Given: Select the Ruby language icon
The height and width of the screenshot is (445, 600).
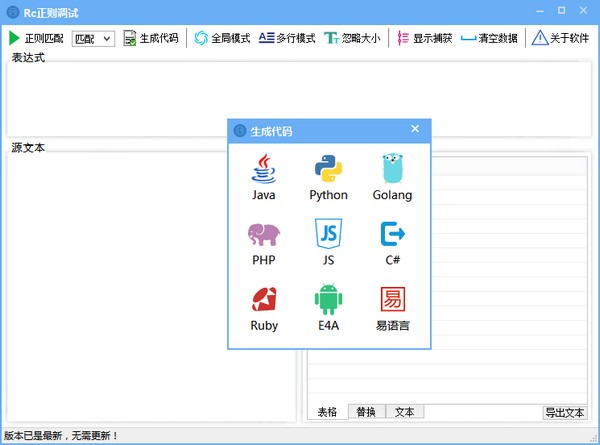Looking at the screenshot, I should (x=264, y=300).
